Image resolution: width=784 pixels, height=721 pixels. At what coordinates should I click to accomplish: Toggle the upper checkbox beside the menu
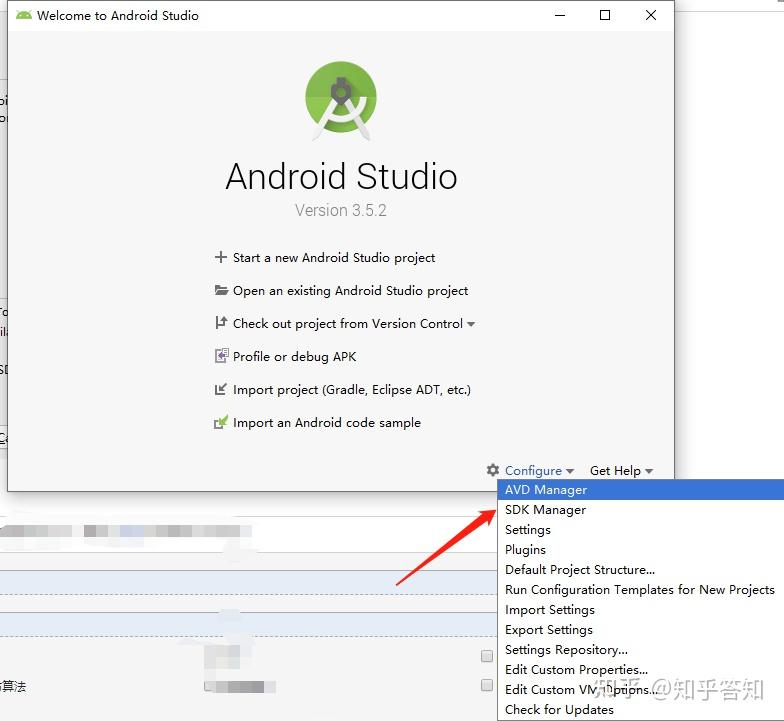click(x=486, y=656)
